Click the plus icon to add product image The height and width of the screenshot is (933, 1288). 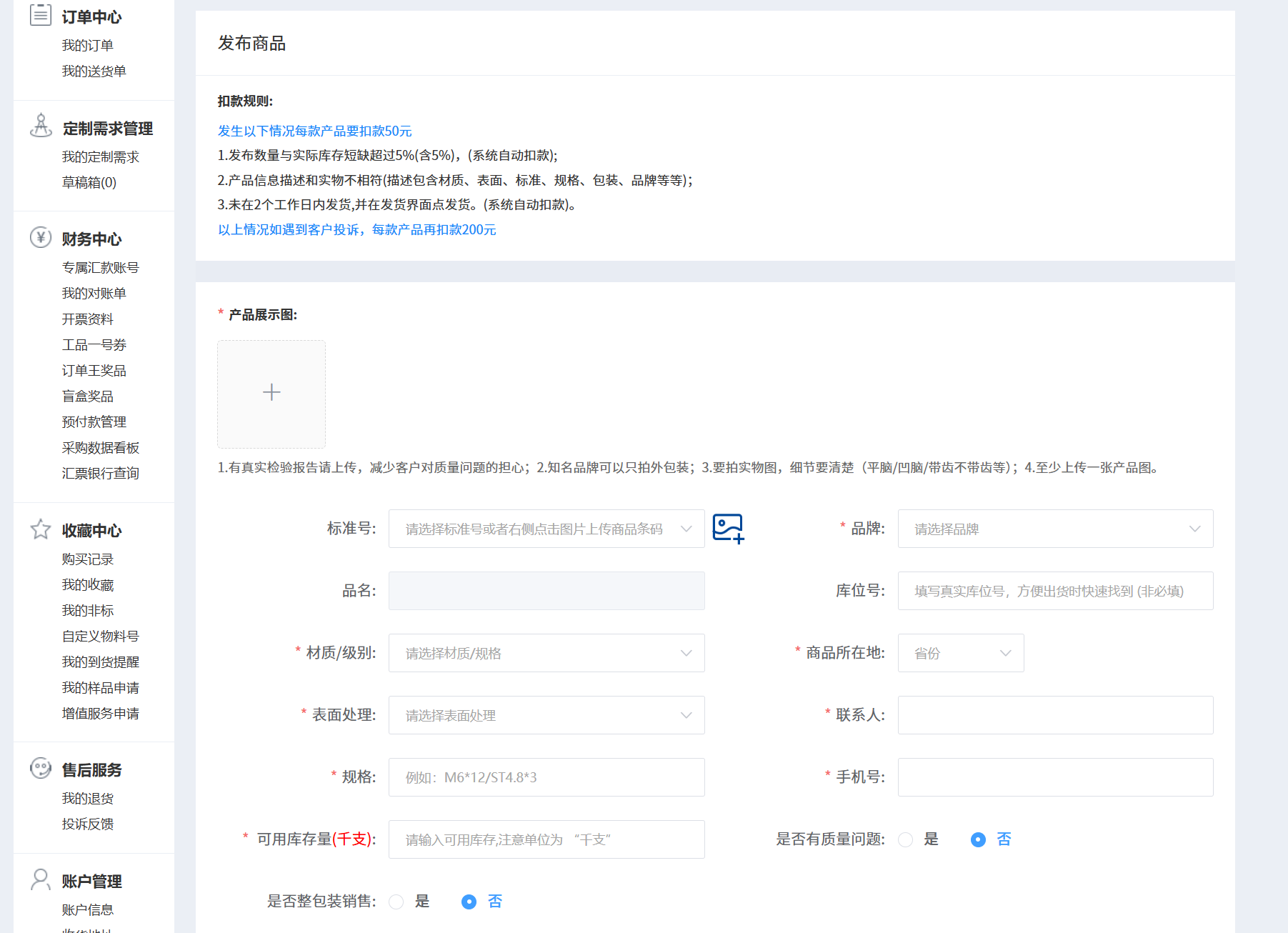[x=271, y=392]
